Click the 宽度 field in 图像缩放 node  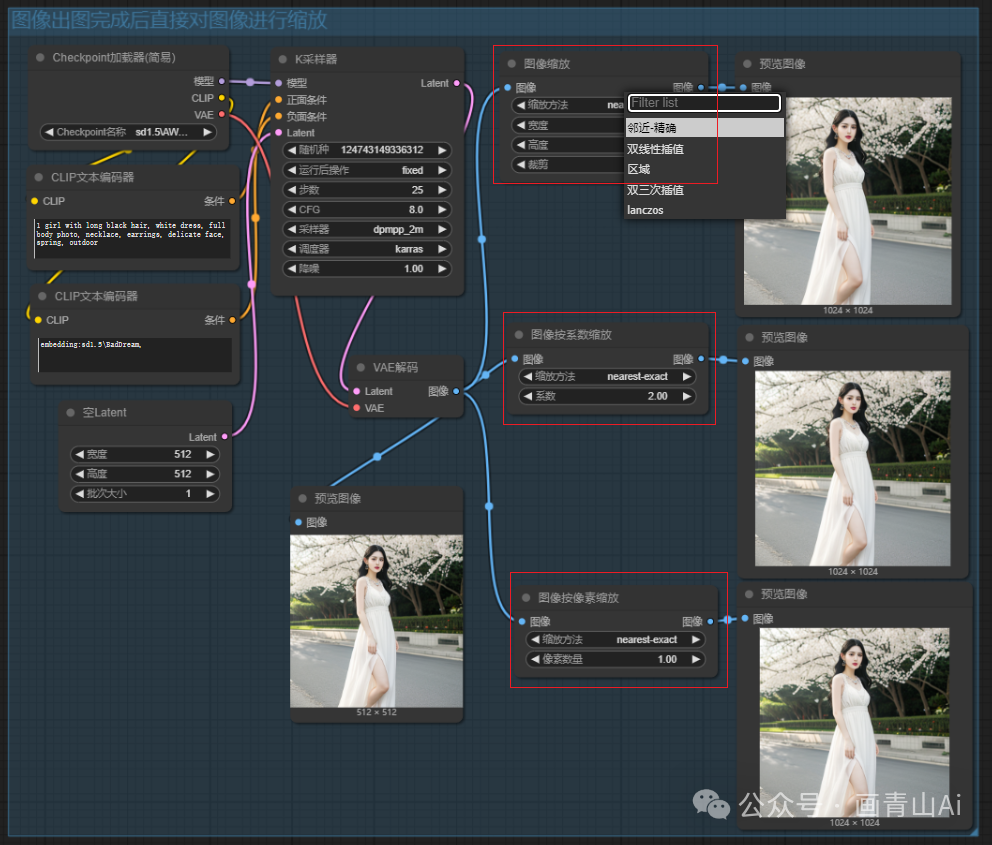click(568, 125)
